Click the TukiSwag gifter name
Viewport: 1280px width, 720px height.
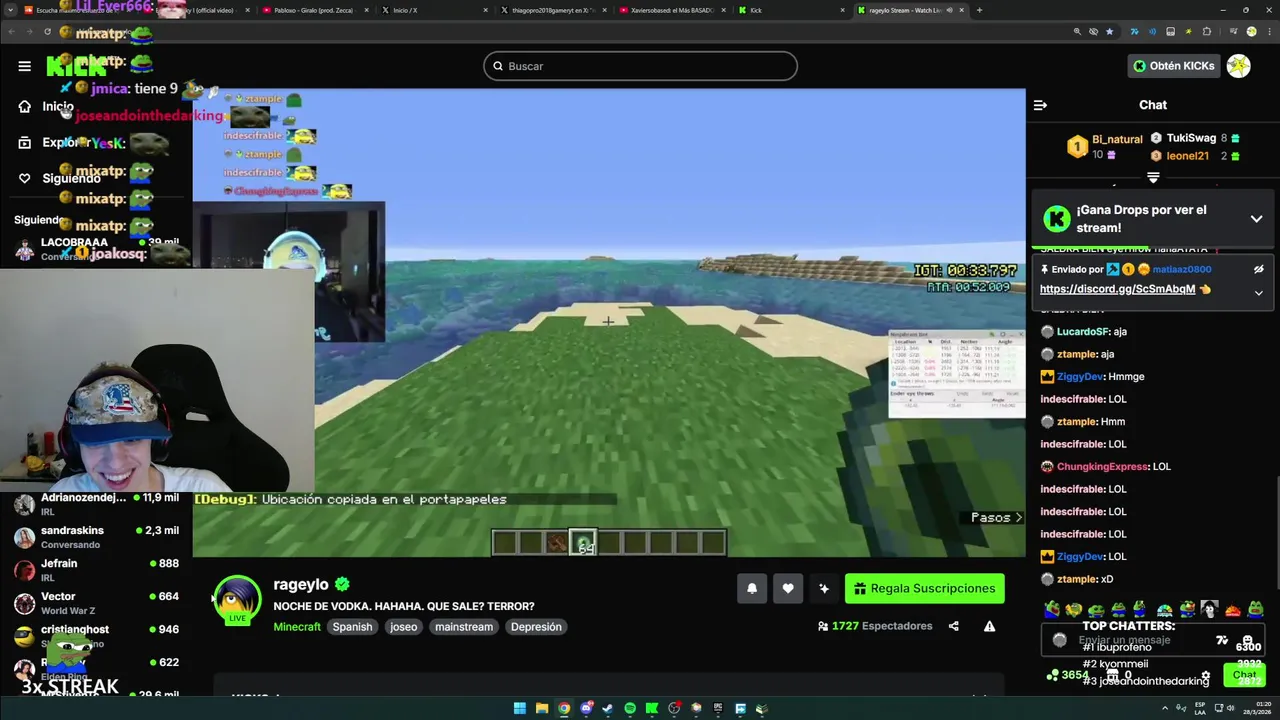coord(1191,138)
